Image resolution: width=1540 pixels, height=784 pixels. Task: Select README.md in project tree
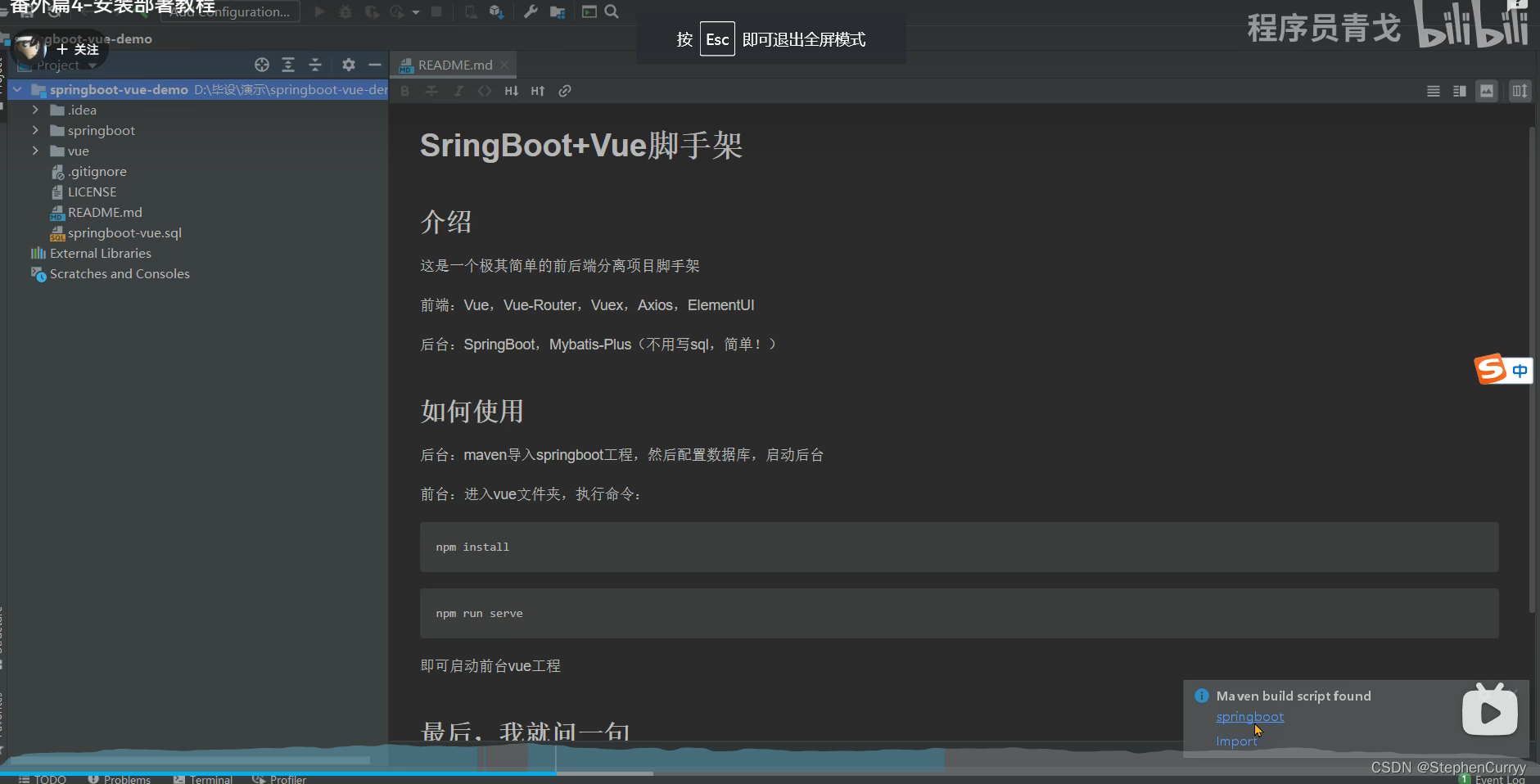tap(96, 212)
